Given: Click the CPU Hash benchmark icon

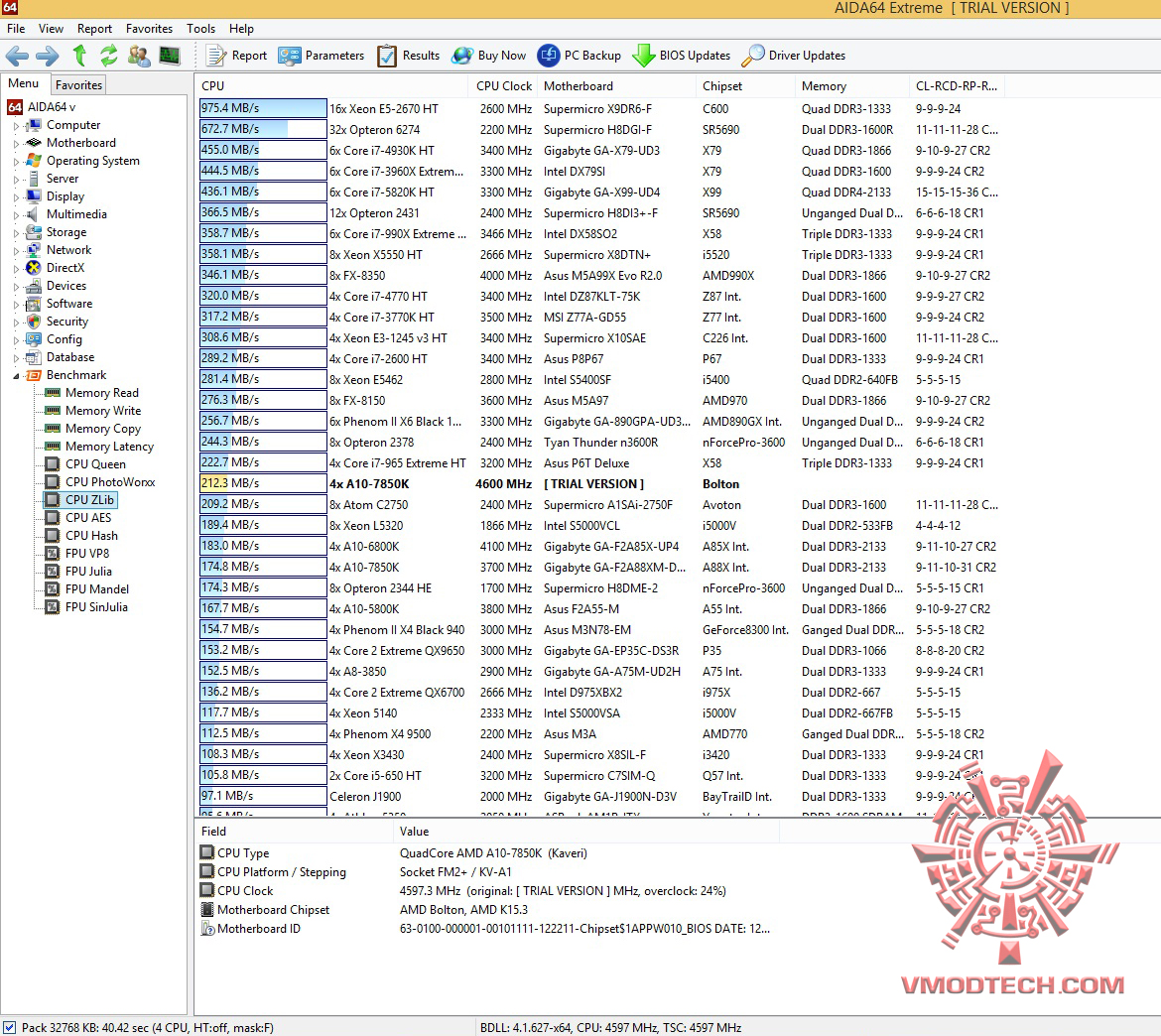Looking at the screenshot, I should click(53, 536).
